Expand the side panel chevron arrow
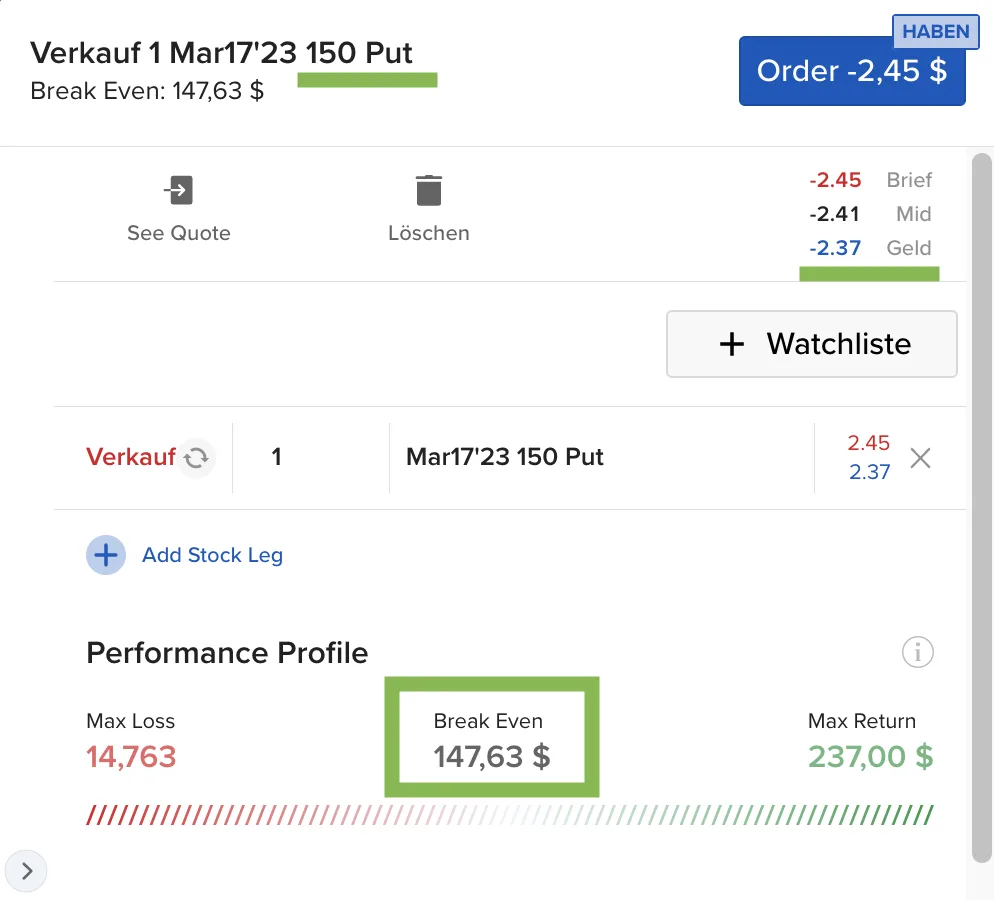This screenshot has width=994, height=900. 26,871
